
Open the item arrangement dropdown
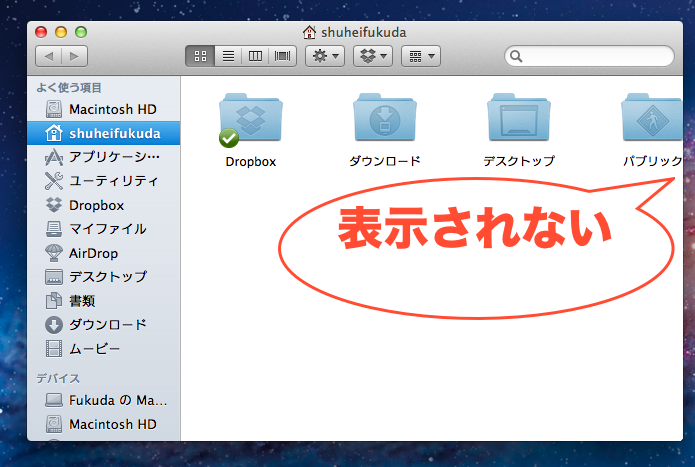(421, 56)
